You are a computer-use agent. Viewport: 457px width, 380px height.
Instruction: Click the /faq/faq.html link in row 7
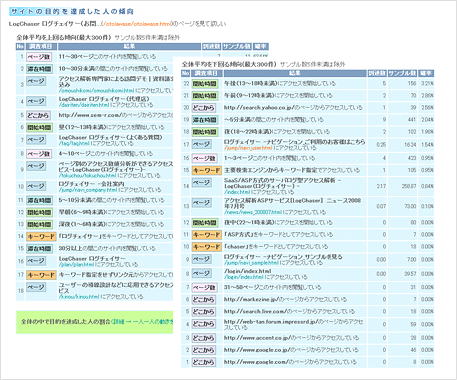point(74,143)
